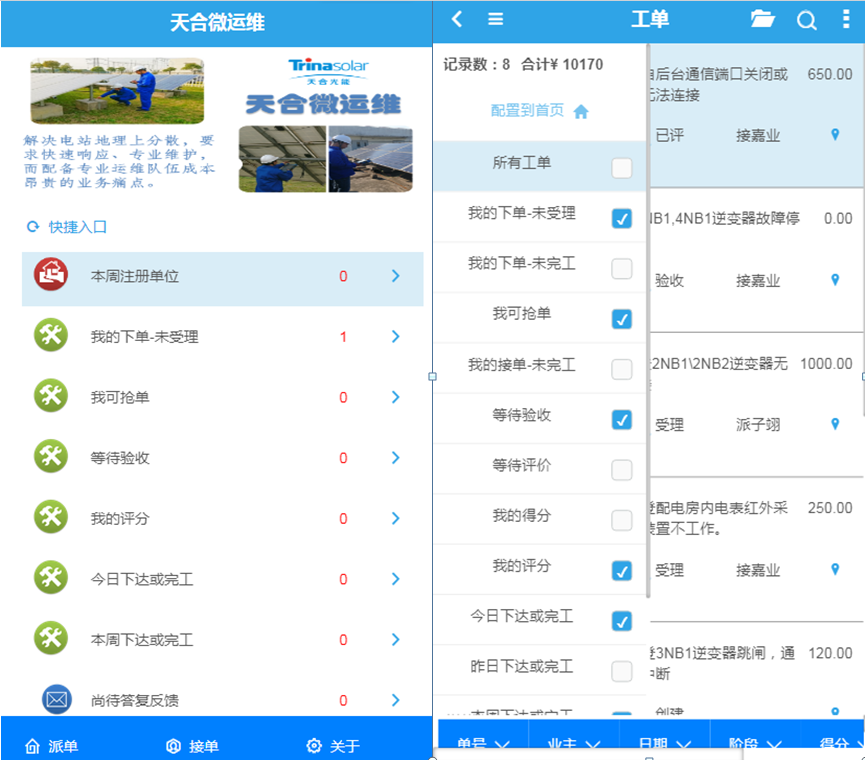Click the refresh icon next to 快捷入口

tap(33, 227)
